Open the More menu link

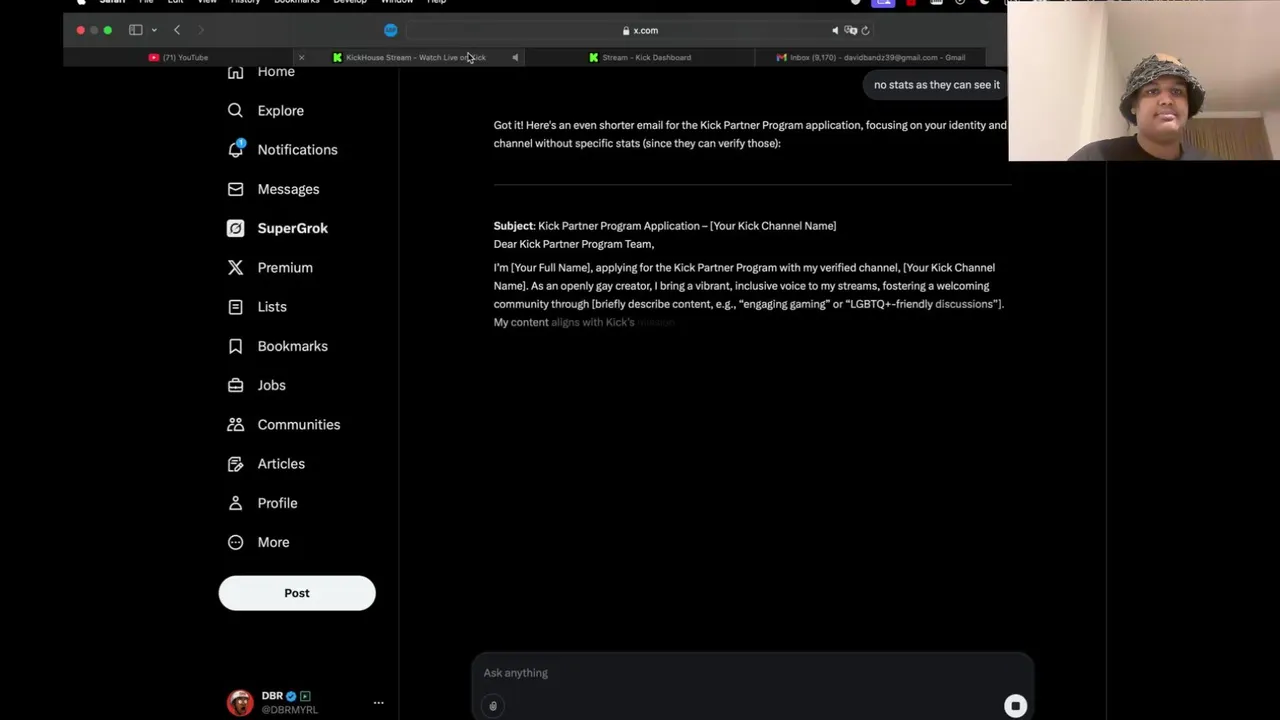tap(273, 542)
